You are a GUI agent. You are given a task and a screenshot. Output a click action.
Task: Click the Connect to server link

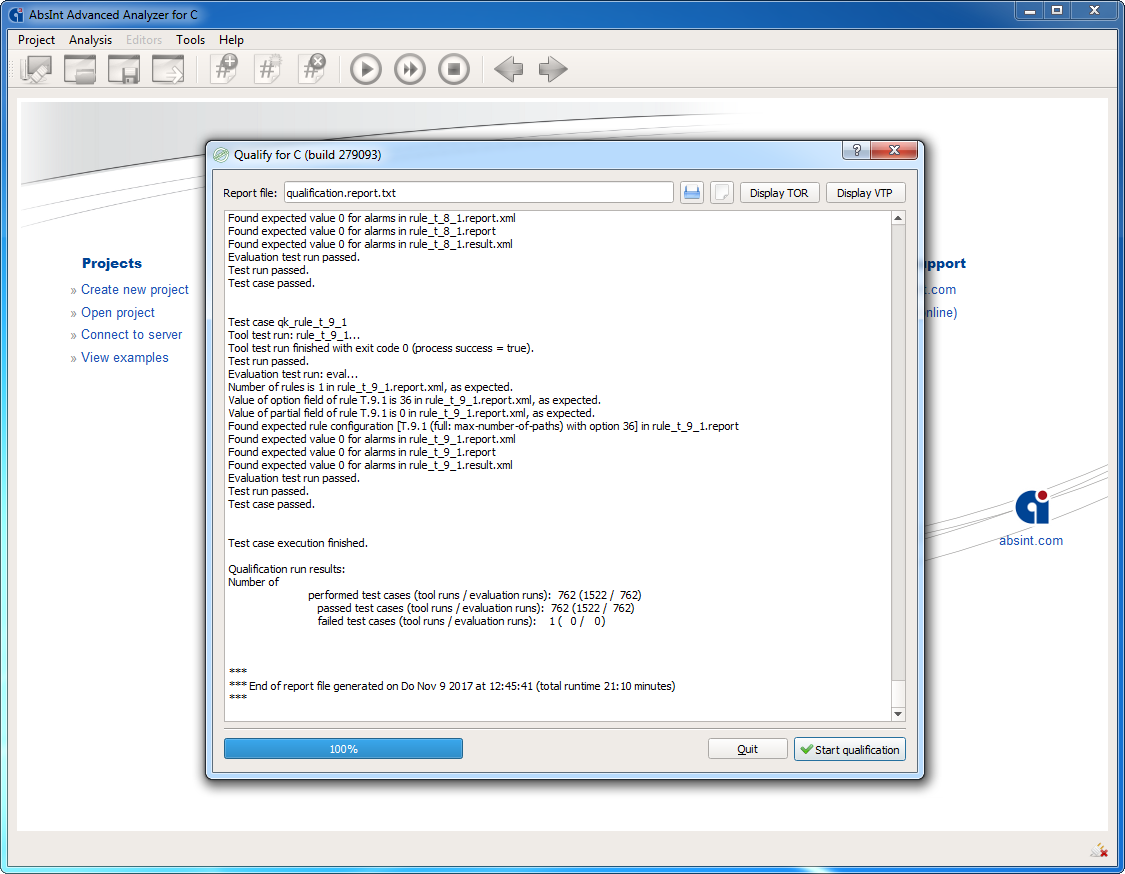(131, 335)
